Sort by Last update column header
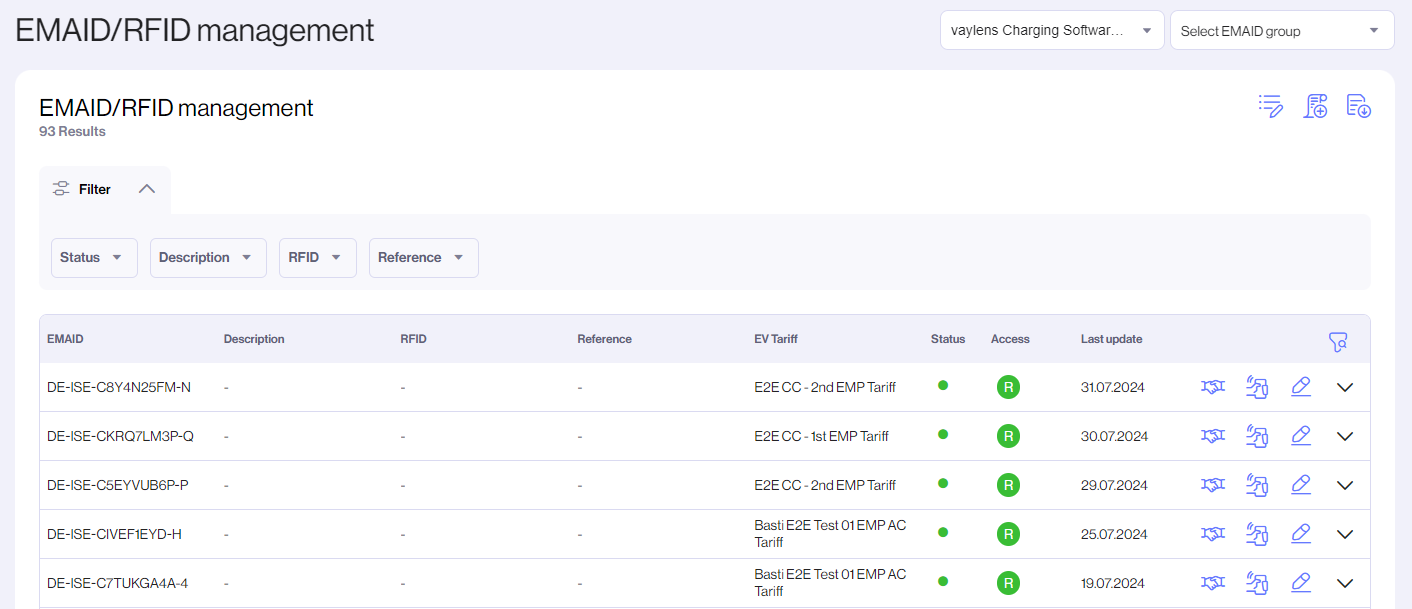The height and width of the screenshot is (609, 1412). (1111, 339)
